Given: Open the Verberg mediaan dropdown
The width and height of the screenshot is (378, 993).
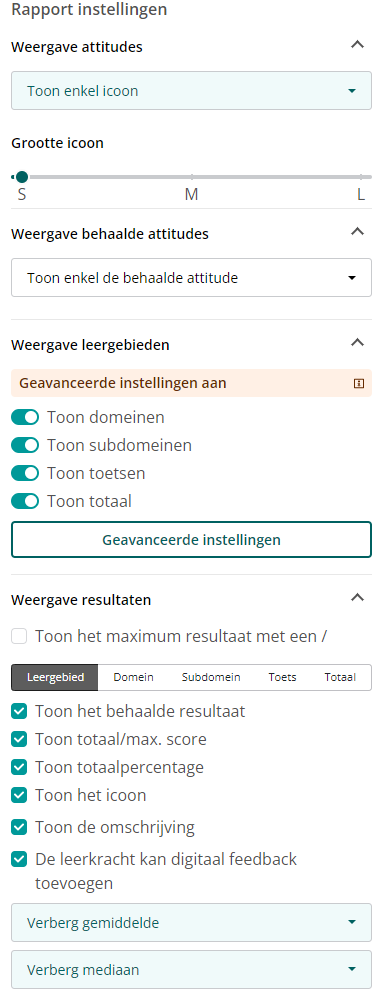Looking at the screenshot, I should tap(191, 970).
